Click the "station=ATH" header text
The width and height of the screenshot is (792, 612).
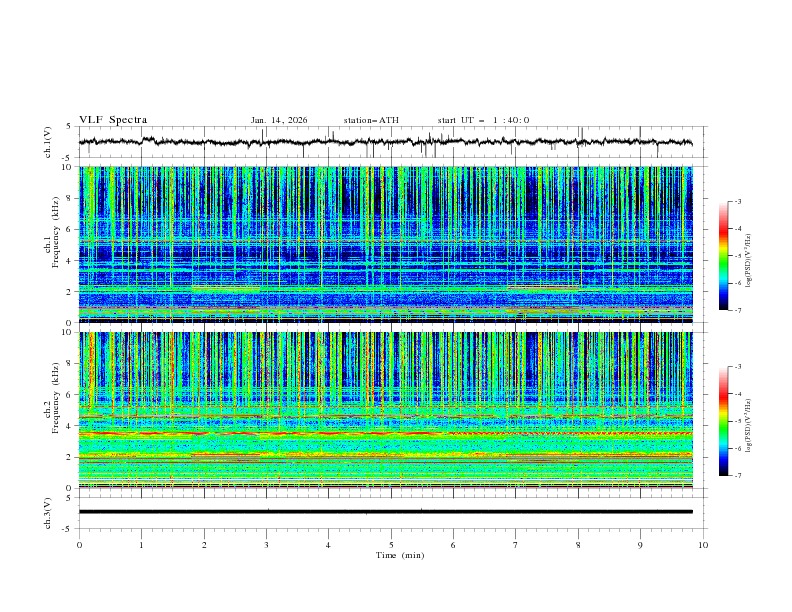tap(371, 120)
